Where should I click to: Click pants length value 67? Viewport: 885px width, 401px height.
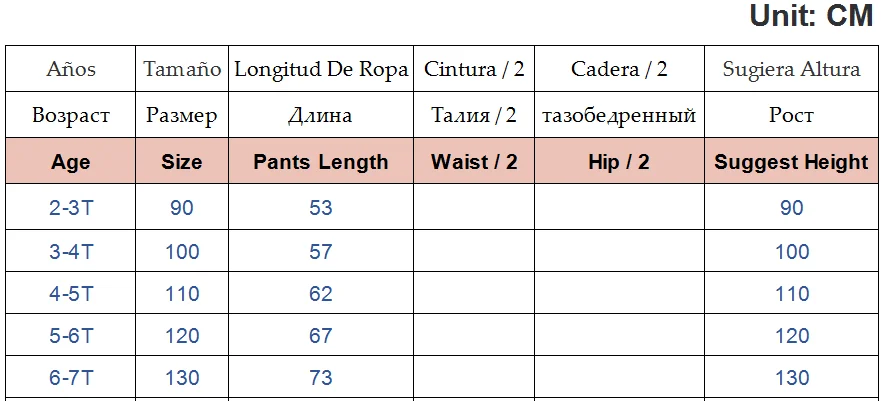pos(321,336)
